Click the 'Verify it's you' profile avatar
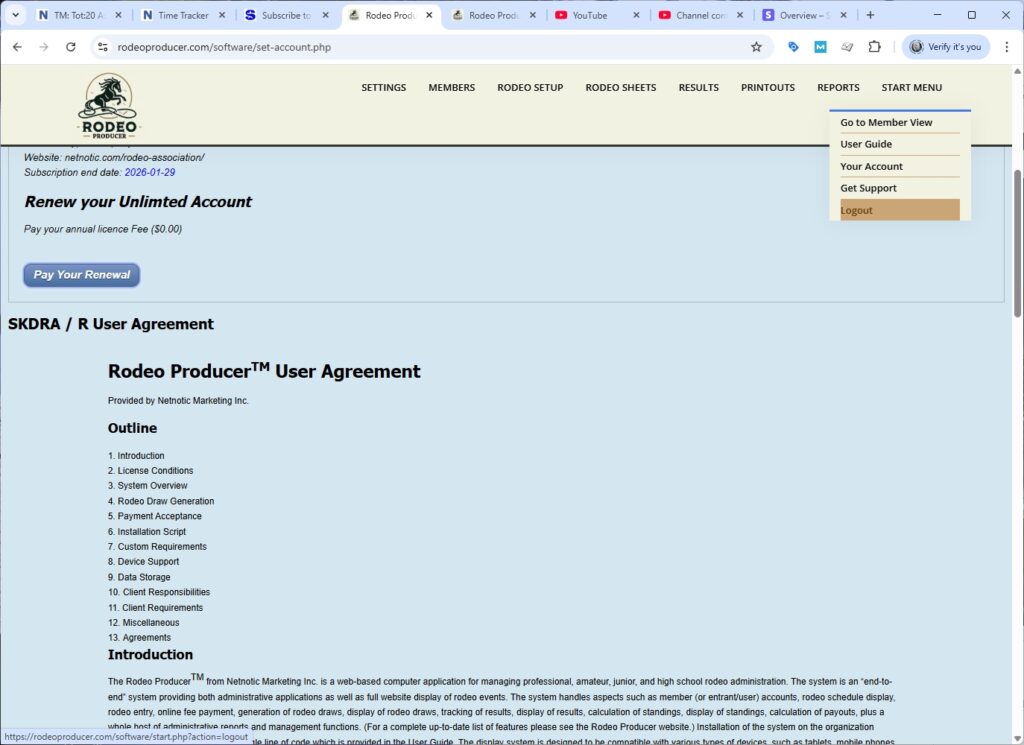This screenshot has width=1024, height=745. coord(943,46)
